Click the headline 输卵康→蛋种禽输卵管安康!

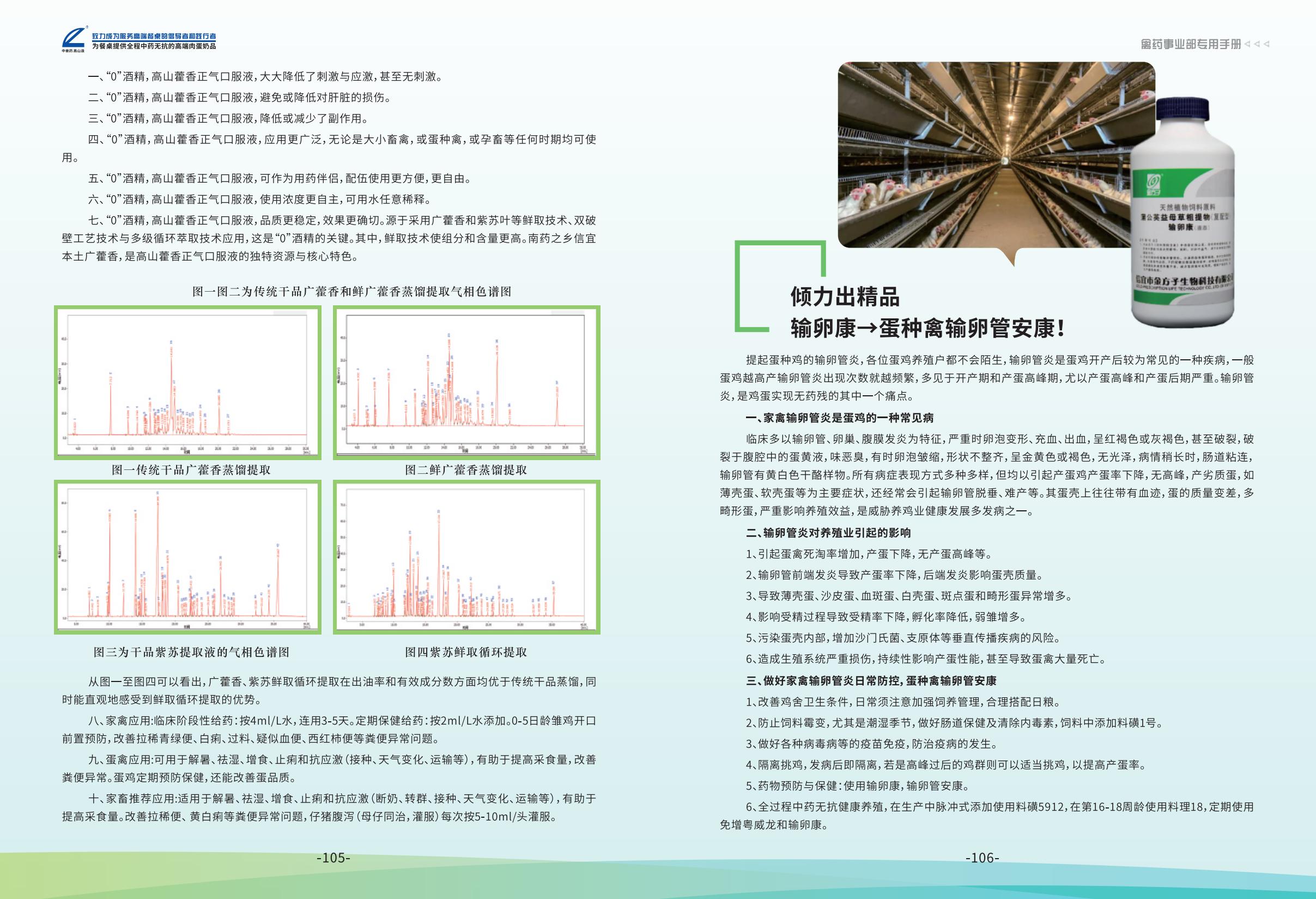coord(929,328)
